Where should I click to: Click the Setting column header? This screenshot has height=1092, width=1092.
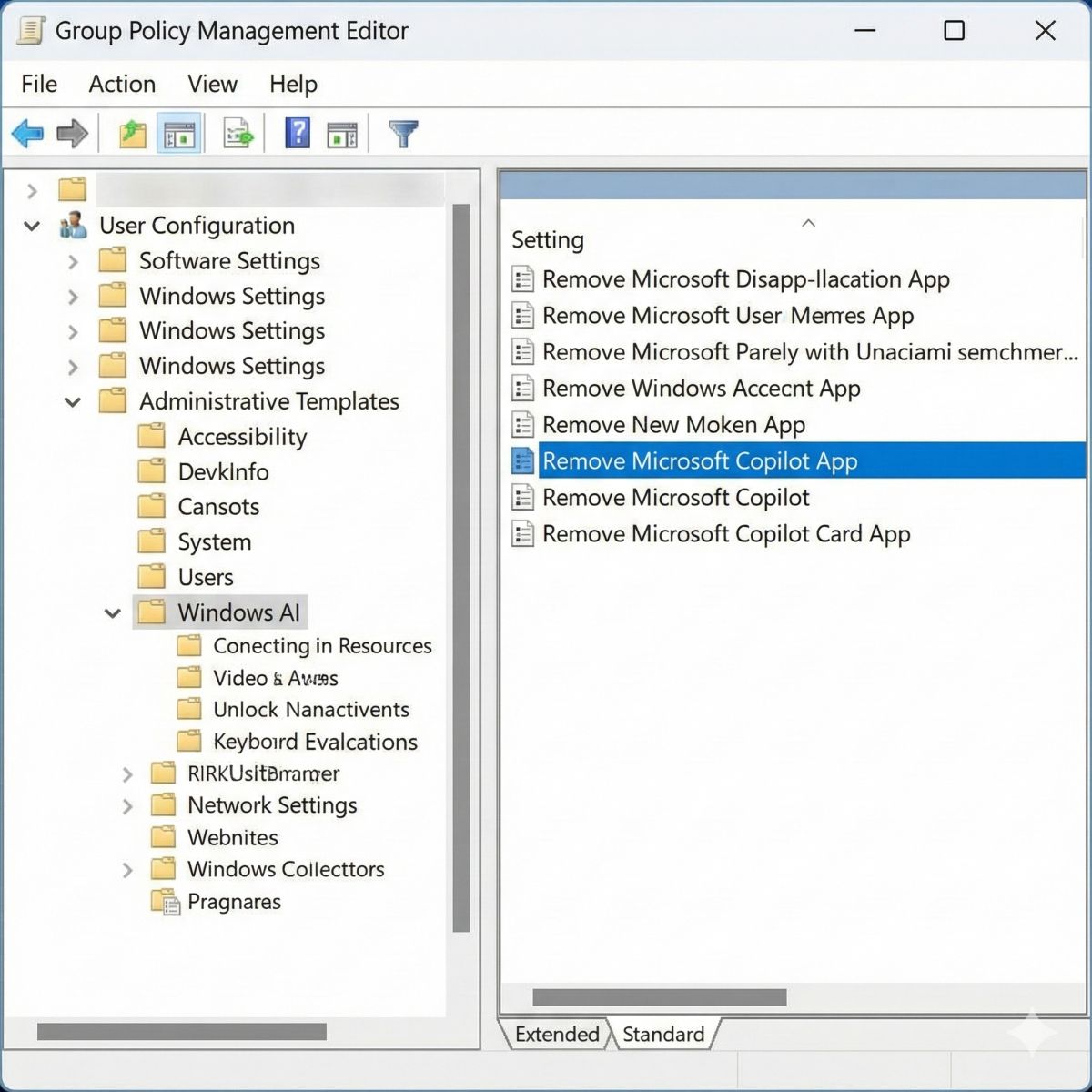click(548, 239)
